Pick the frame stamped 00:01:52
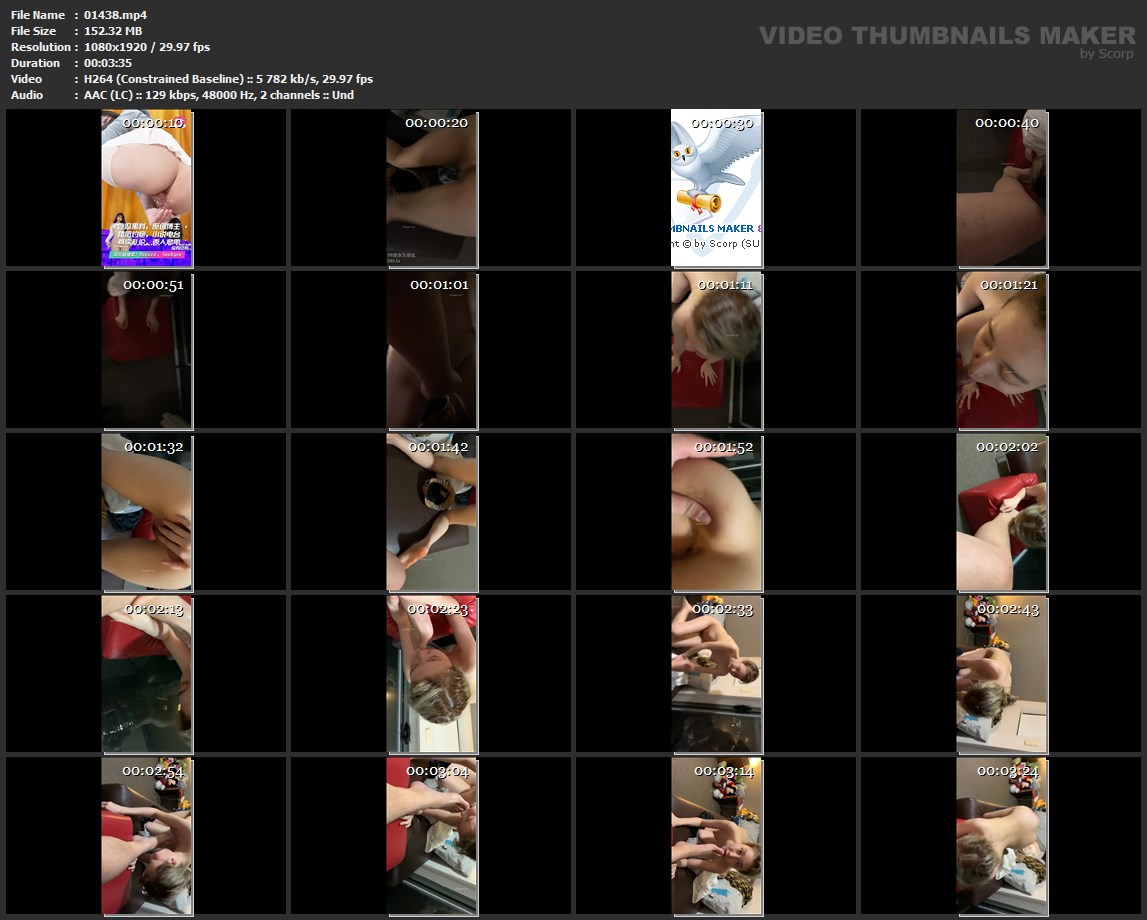The width and height of the screenshot is (1147, 920). [716, 512]
